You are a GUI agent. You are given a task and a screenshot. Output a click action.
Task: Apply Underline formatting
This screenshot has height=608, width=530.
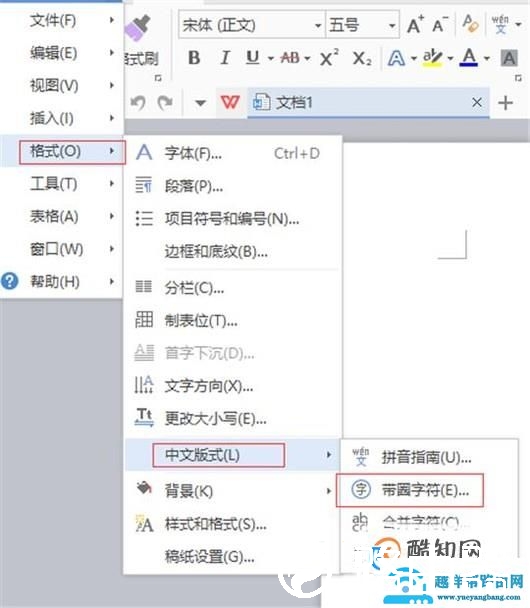click(x=253, y=58)
